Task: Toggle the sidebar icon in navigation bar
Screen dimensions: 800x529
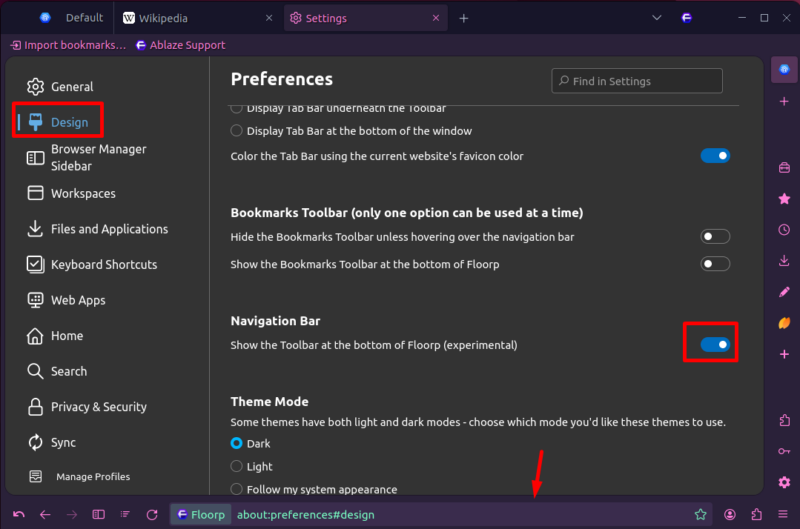Action: click(98, 515)
